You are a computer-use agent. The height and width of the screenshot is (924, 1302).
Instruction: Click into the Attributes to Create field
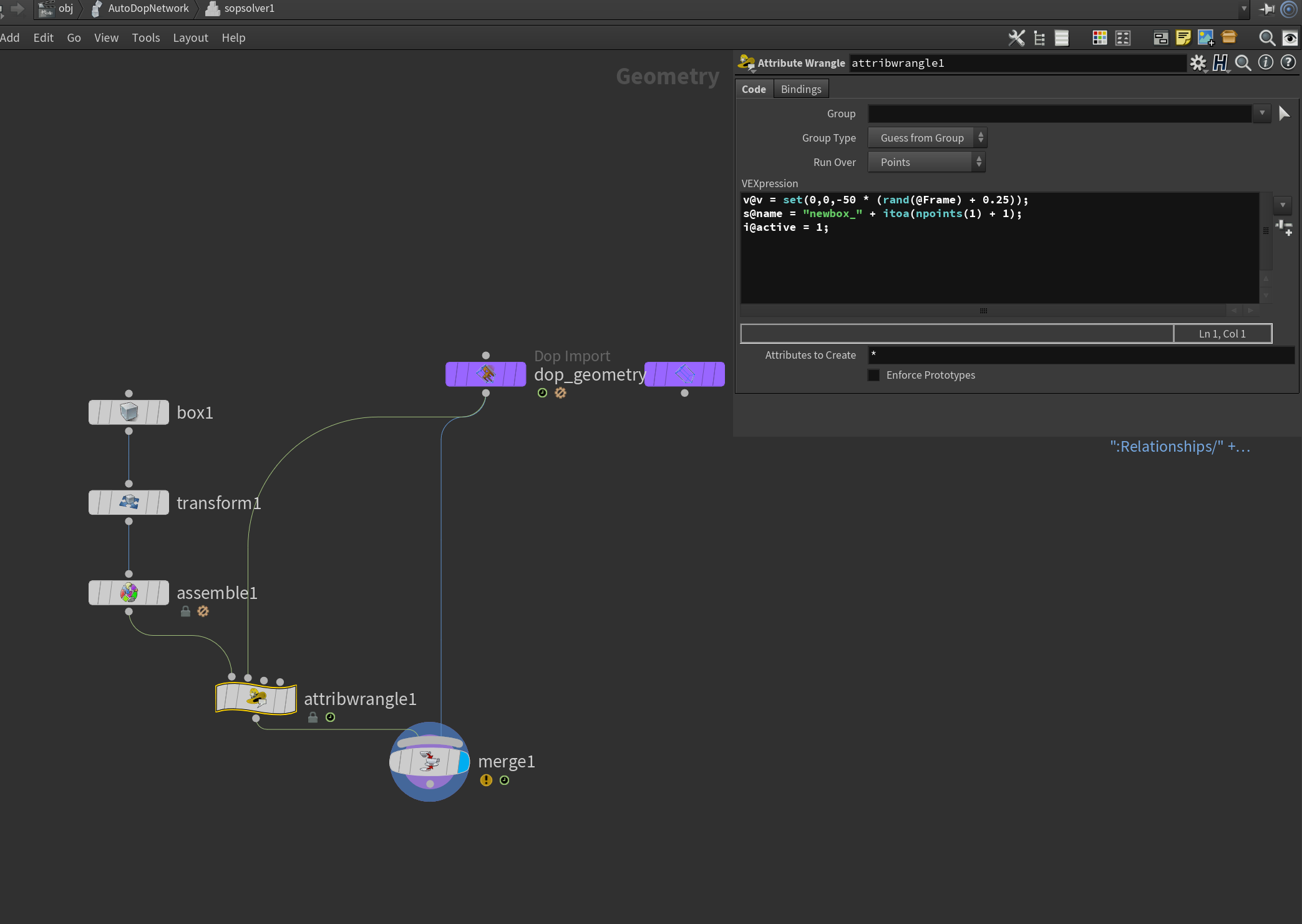[x=1079, y=355]
